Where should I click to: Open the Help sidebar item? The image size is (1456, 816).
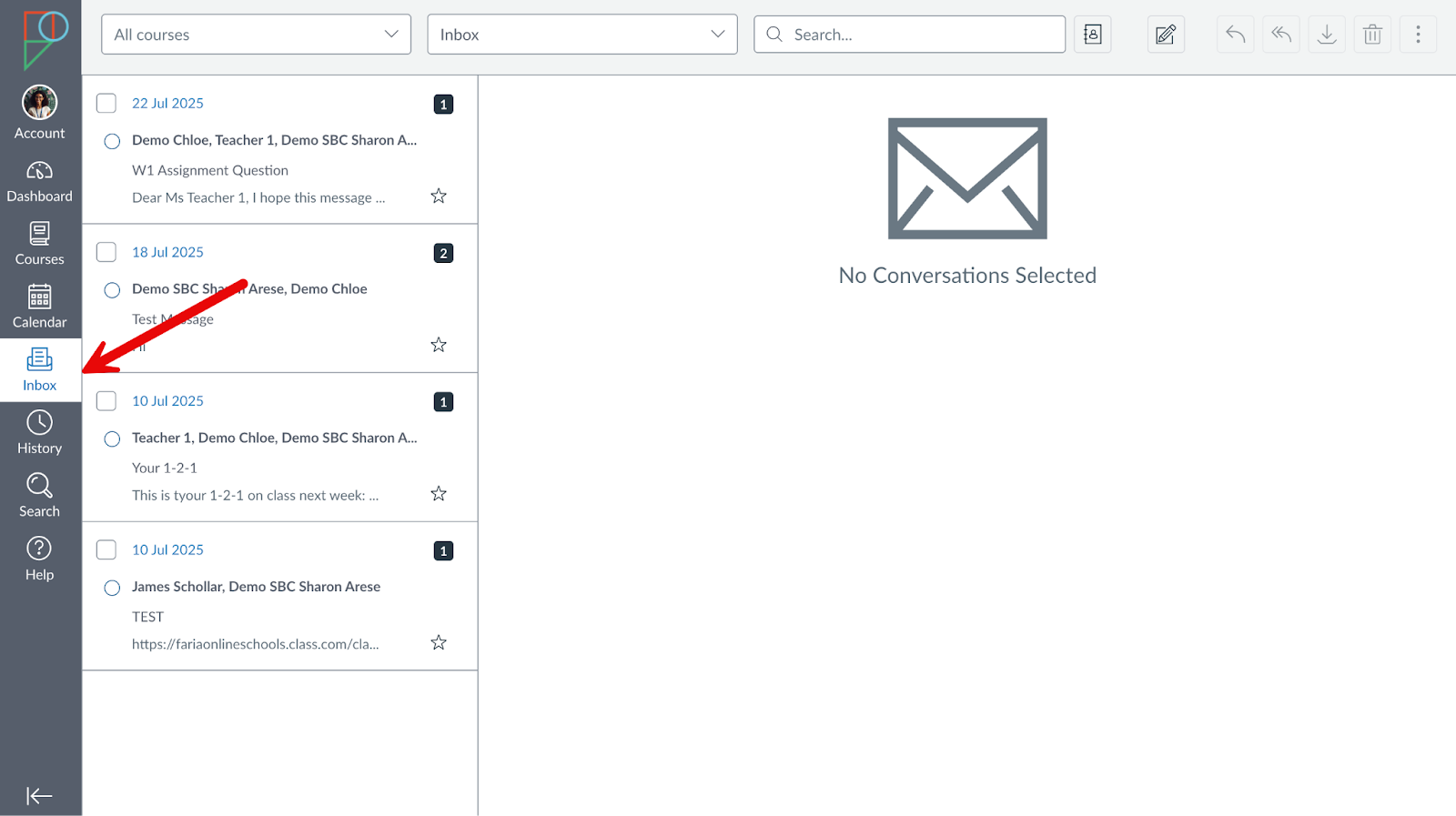click(39, 559)
